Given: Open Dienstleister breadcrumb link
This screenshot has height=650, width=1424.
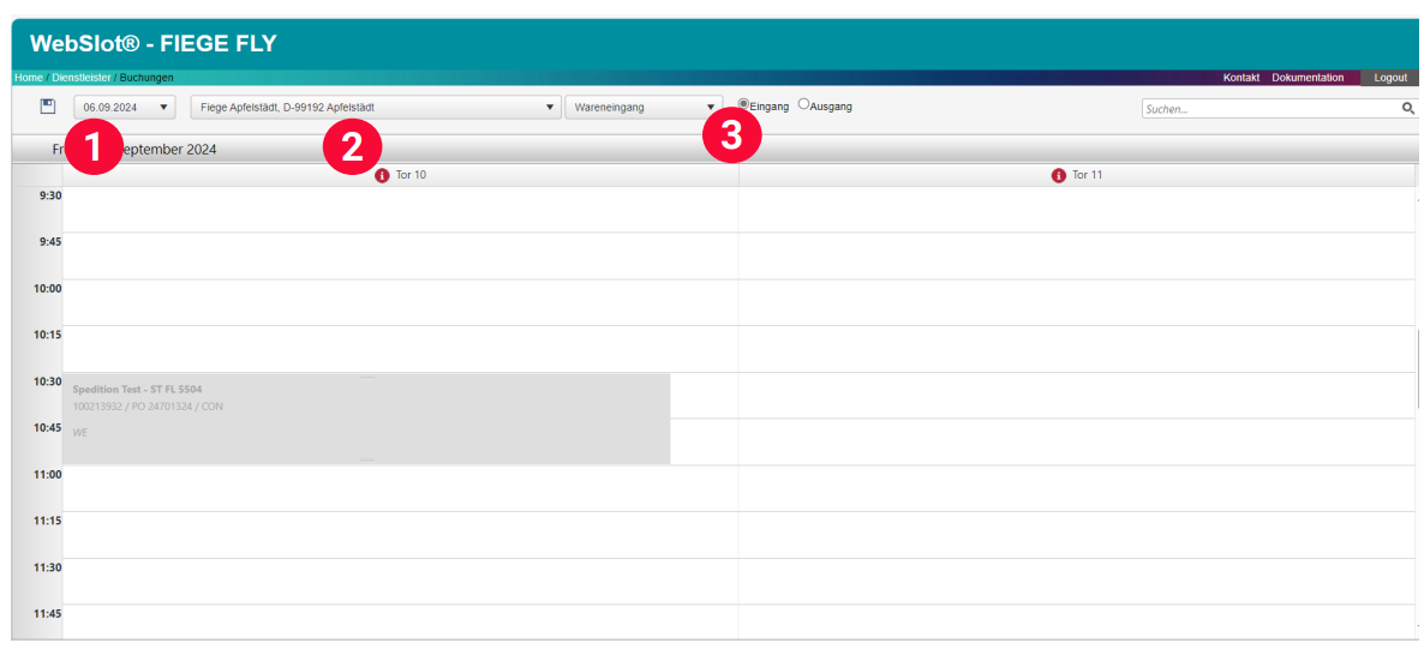Looking at the screenshot, I should (x=81, y=77).
